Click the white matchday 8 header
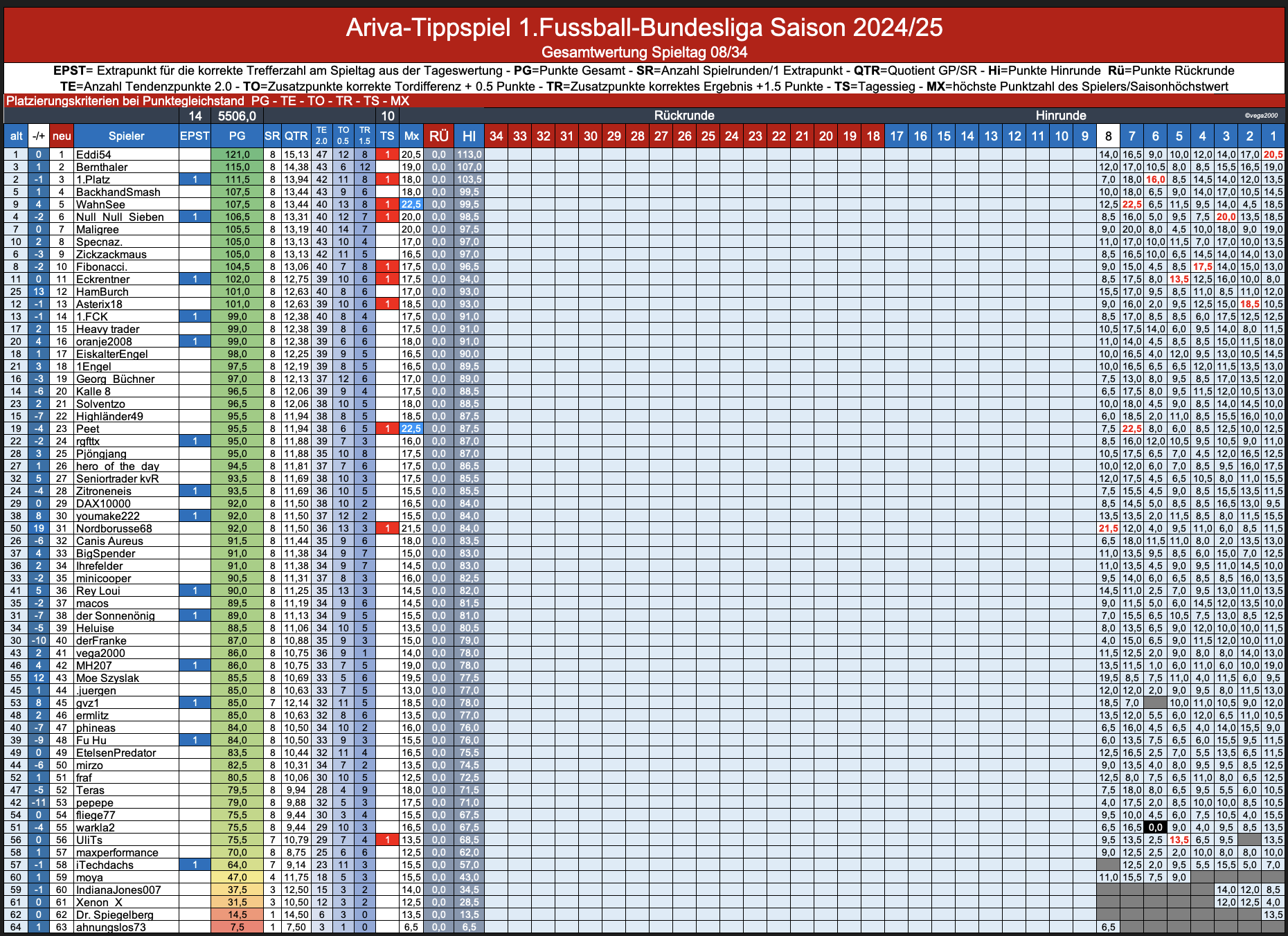Screen dimensions: 1288x936 point(1108,136)
